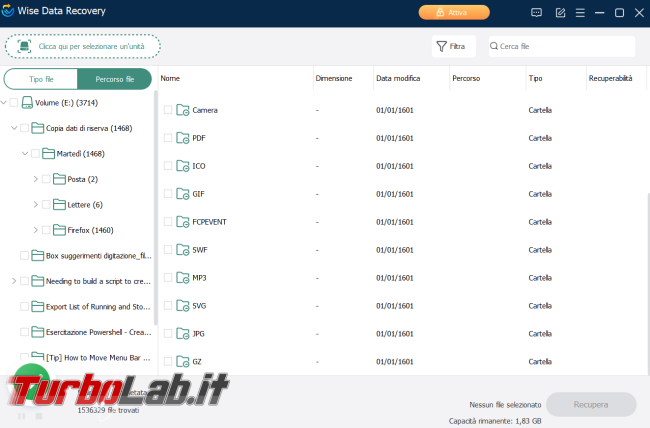This screenshot has height=428, width=650.
Task: Collapse the Volume (E:) tree node
Action: click(4, 102)
